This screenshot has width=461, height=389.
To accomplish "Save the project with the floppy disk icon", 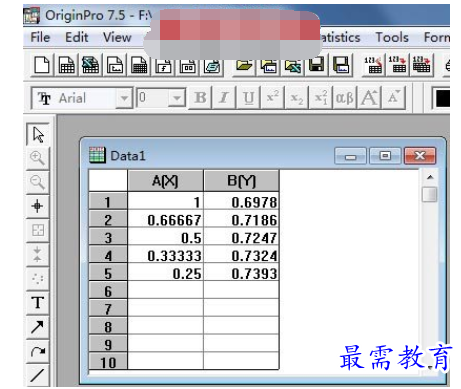I will (317, 65).
